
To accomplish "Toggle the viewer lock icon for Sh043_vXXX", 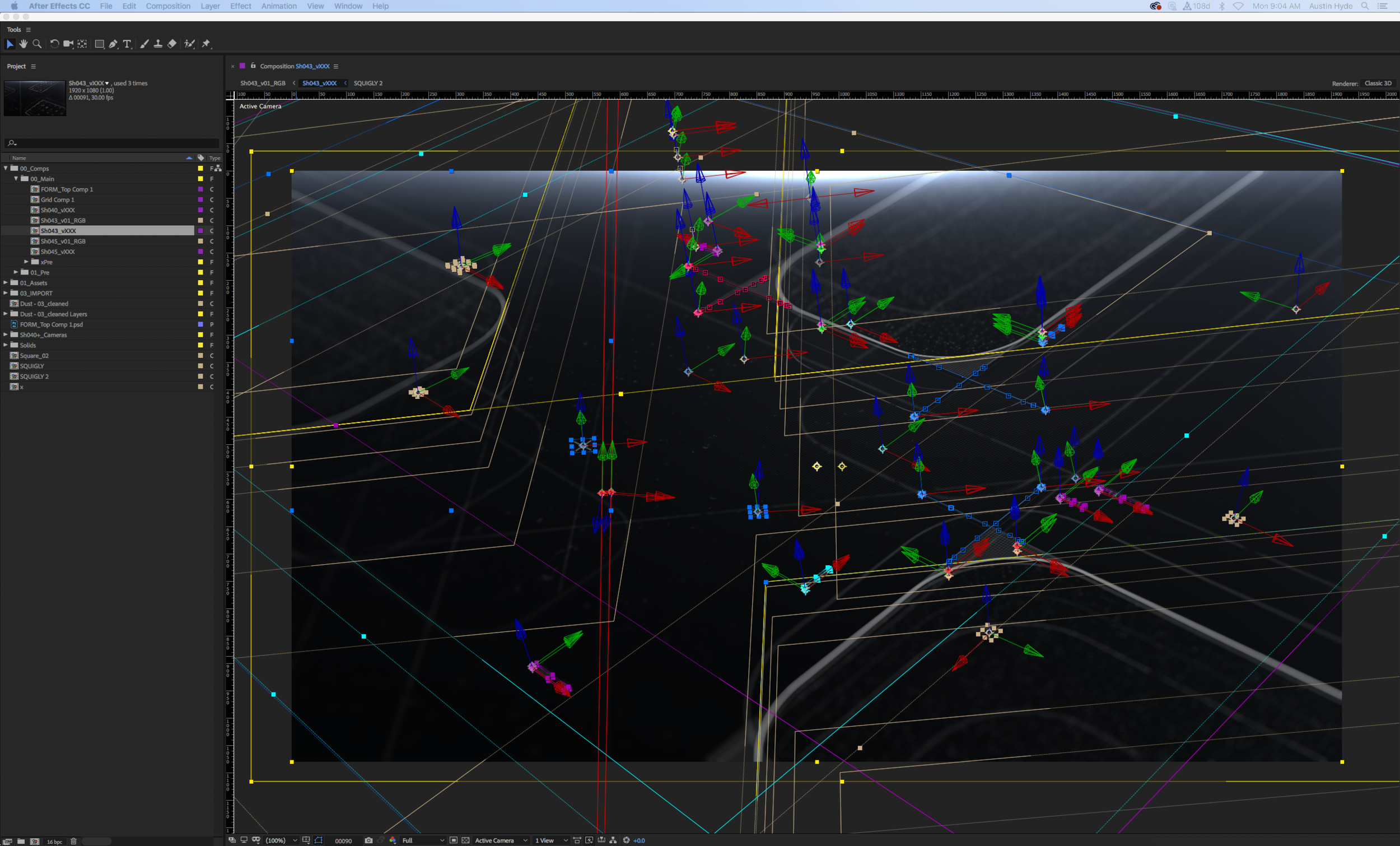I will [254, 66].
